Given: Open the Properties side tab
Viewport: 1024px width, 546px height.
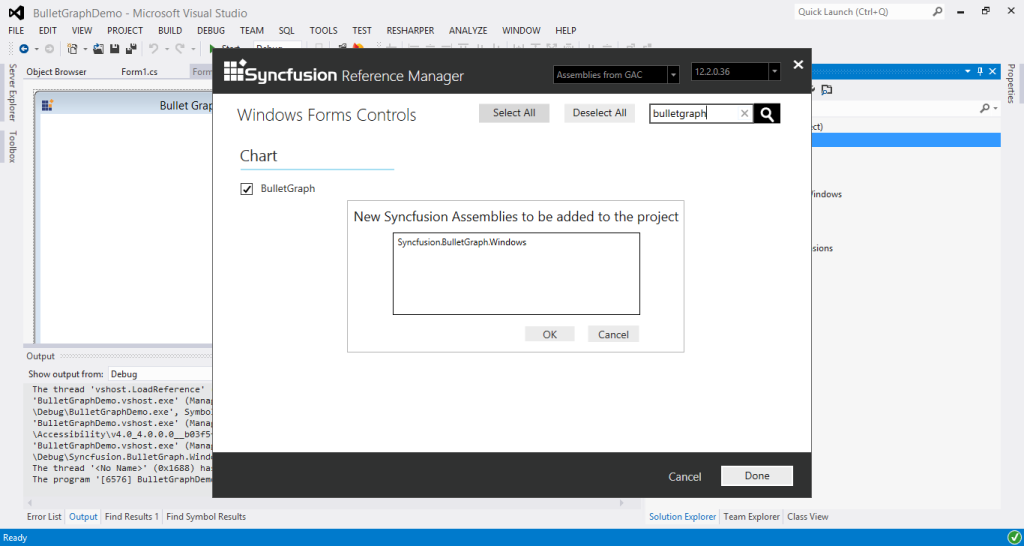Looking at the screenshot, I should 1011,83.
